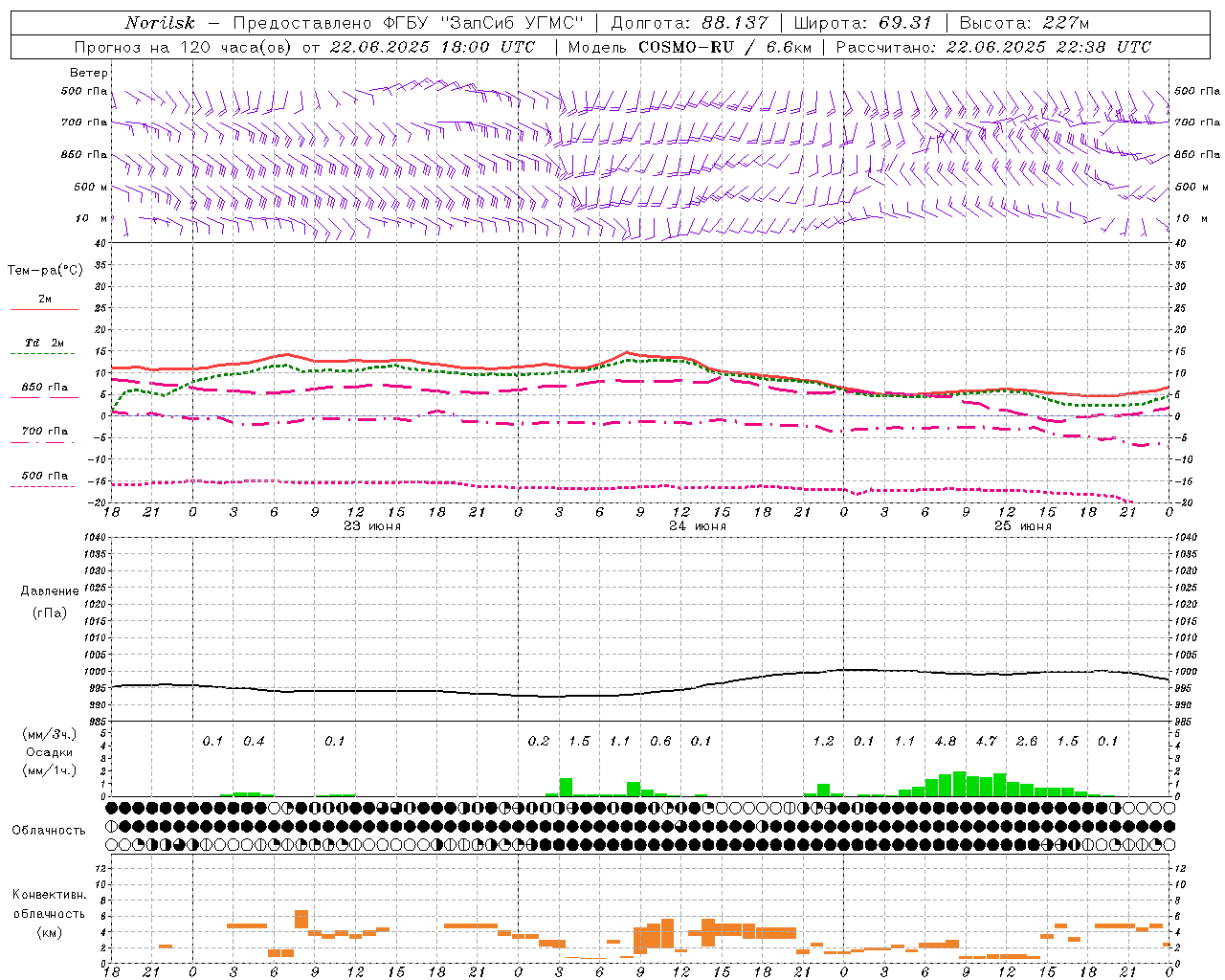Click the 1.2 precipitation value
Viewport: 1225px width, 980px height.
(823, 741)
